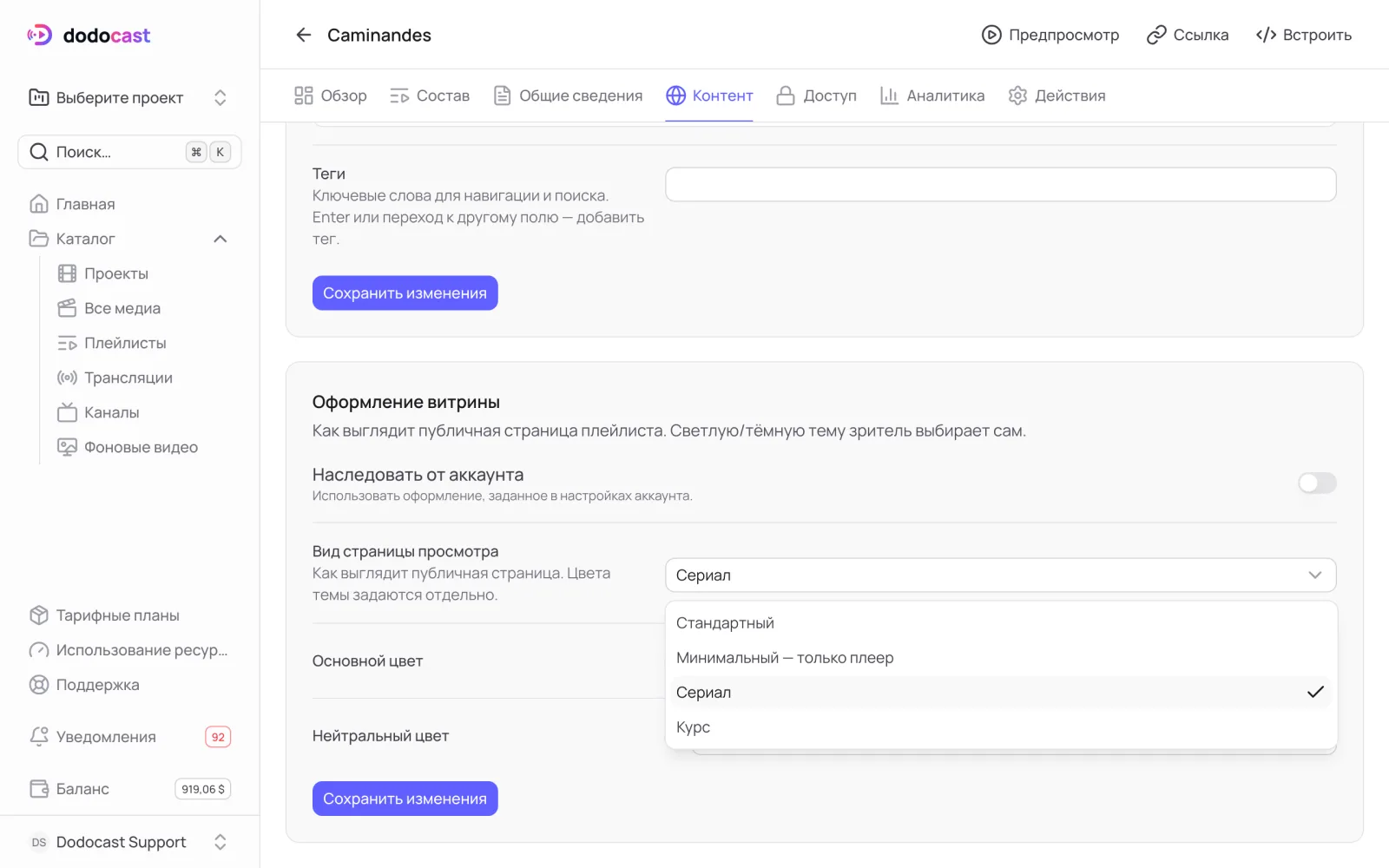Click the Предпросмотр play icon button
1389x868 pixels.
1050,35
